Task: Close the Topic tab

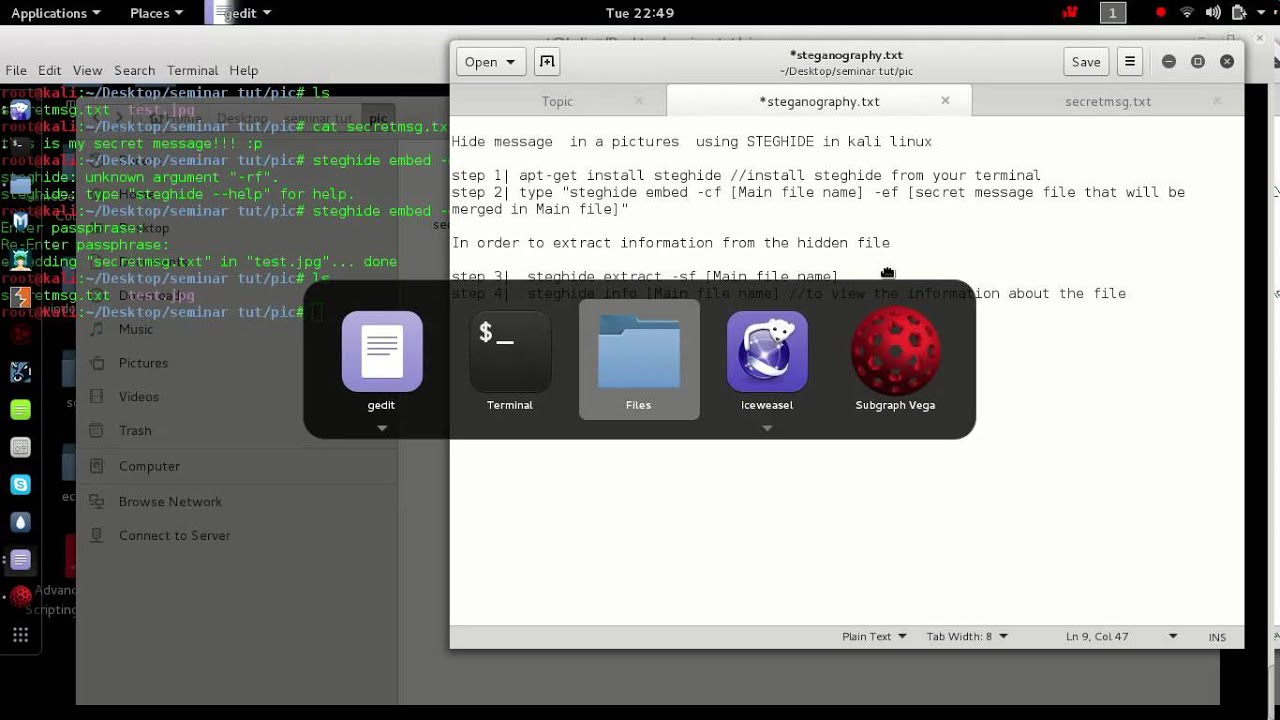Action: 640,100
